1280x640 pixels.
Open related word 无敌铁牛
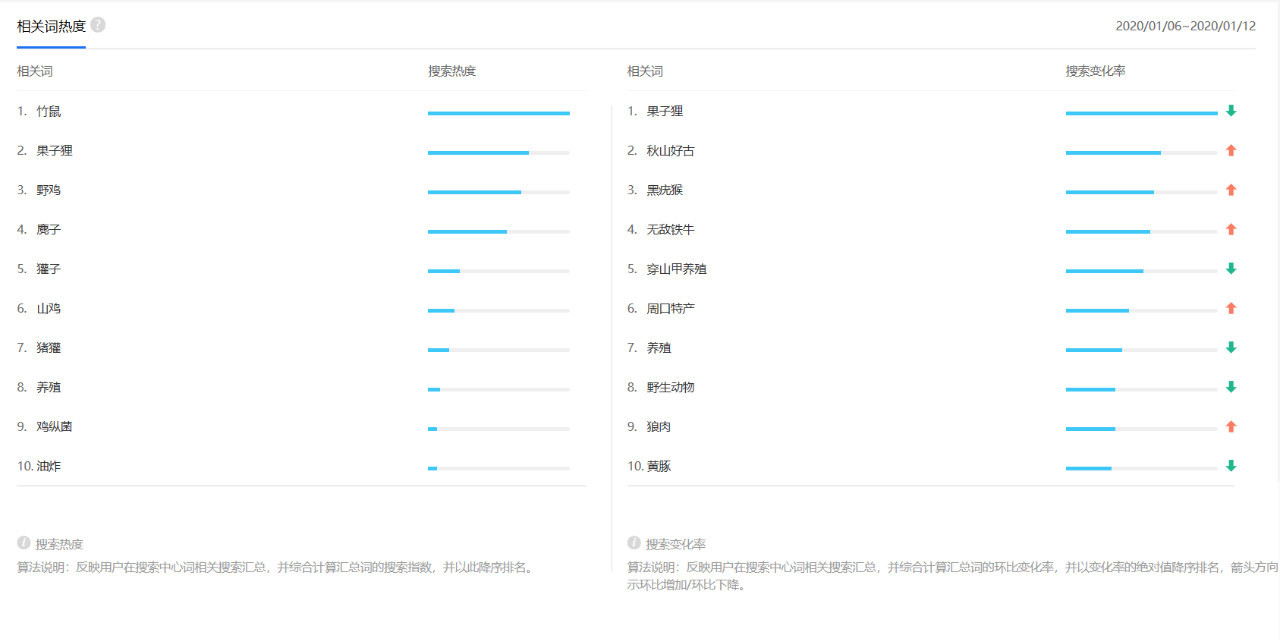(671, 230)
